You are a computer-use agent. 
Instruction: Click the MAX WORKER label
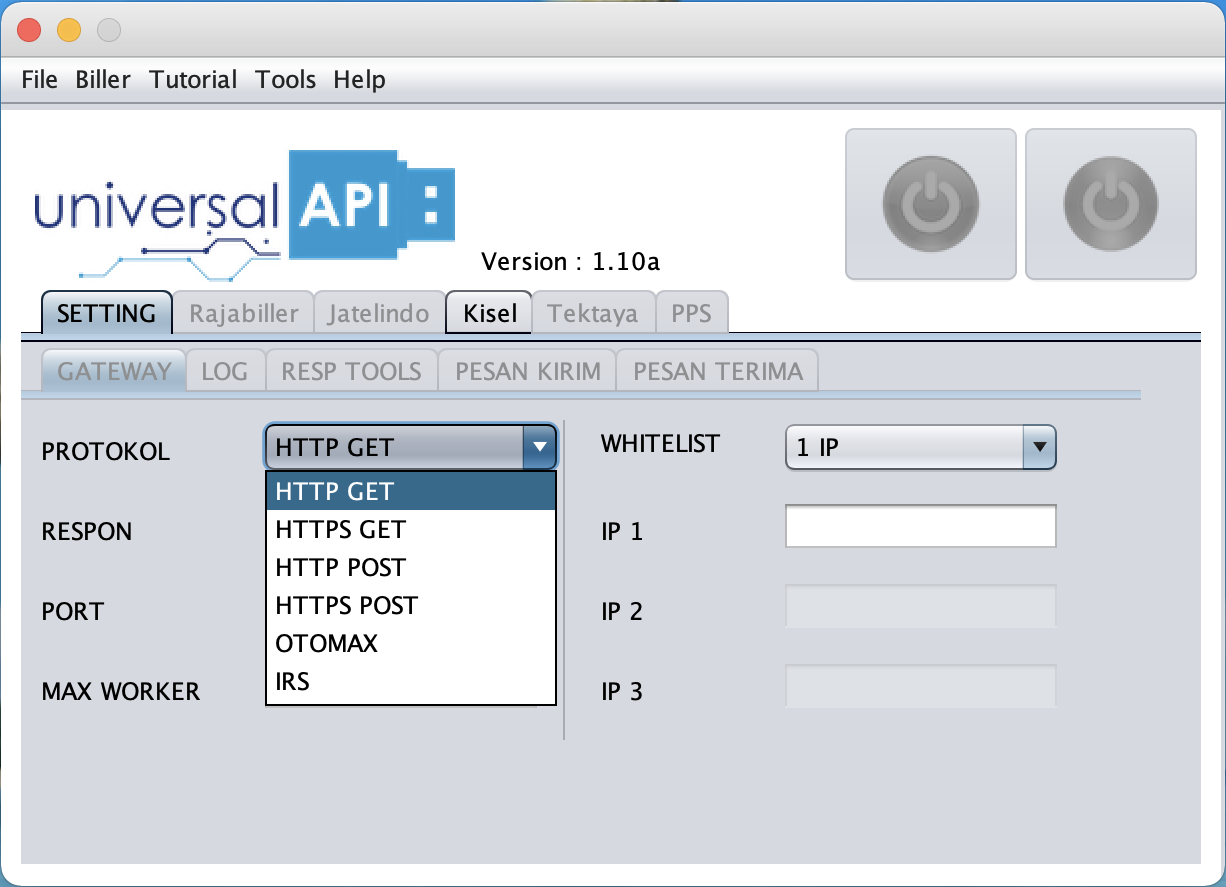tap(121, 692)
